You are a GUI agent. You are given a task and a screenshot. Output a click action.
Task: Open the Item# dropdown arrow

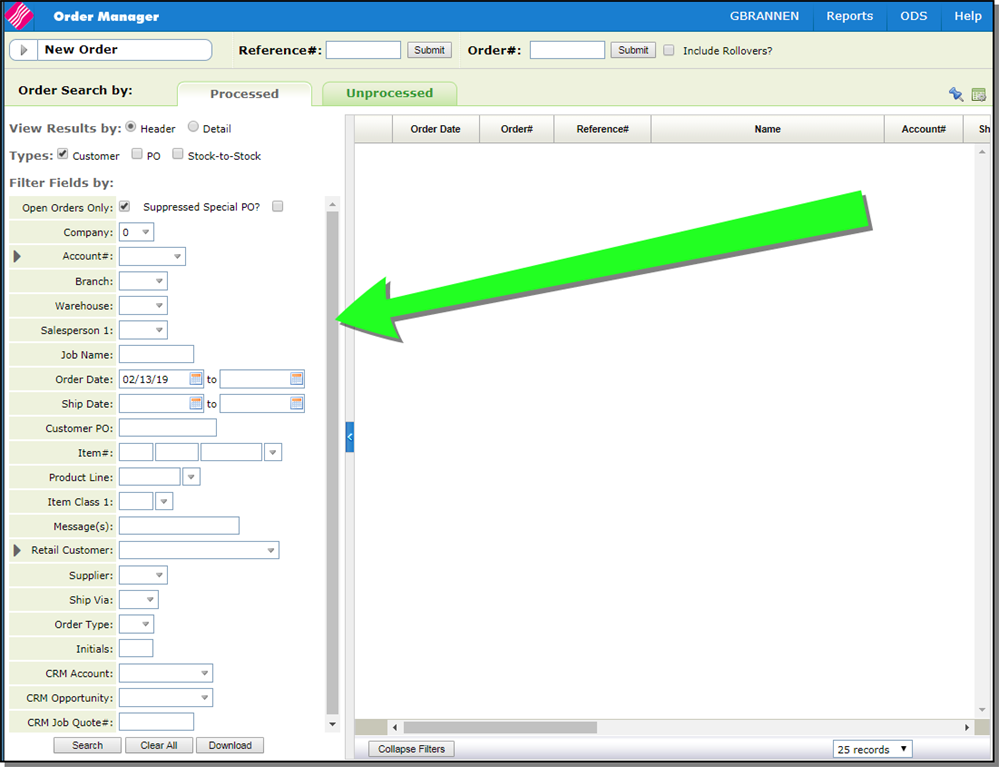click(273, 452)
